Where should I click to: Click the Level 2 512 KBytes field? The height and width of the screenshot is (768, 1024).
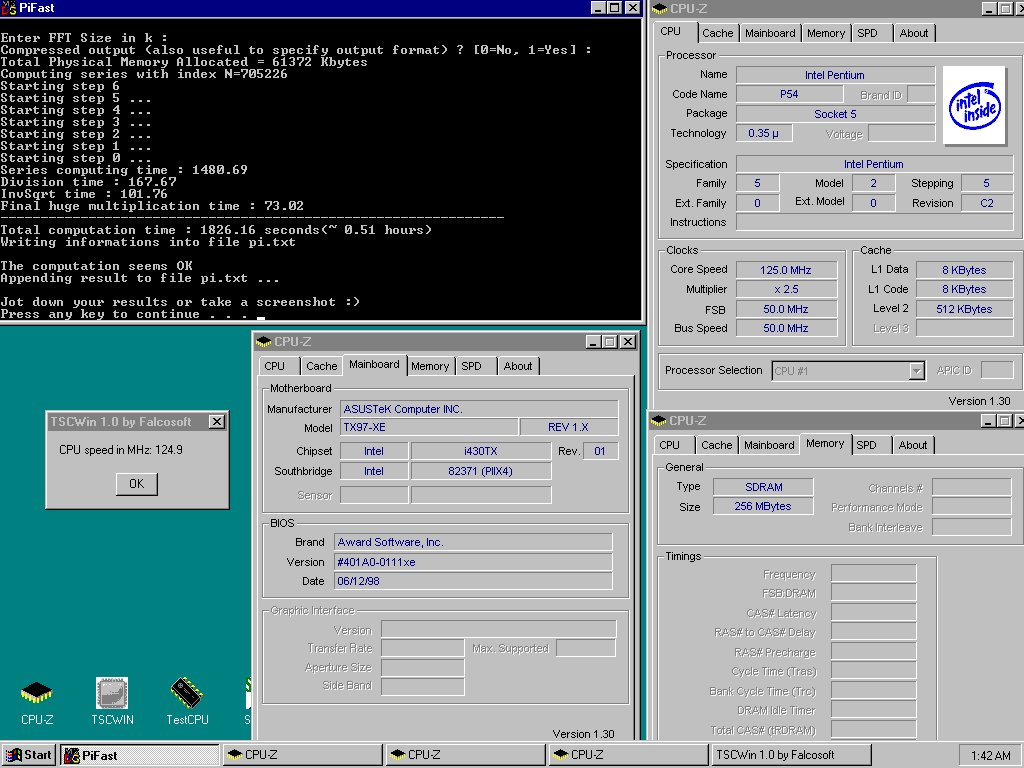point(965,310)
